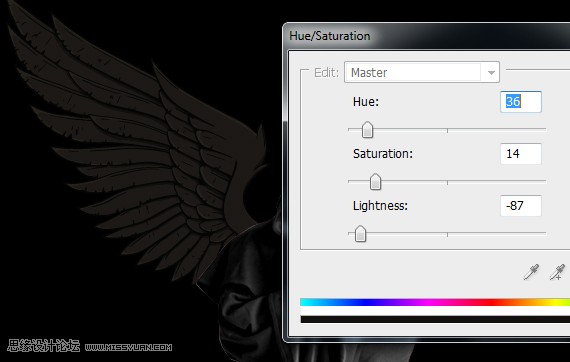Click the Lightness value field showing -87
This screenshot has height=362, width=570.
point(521,206)
